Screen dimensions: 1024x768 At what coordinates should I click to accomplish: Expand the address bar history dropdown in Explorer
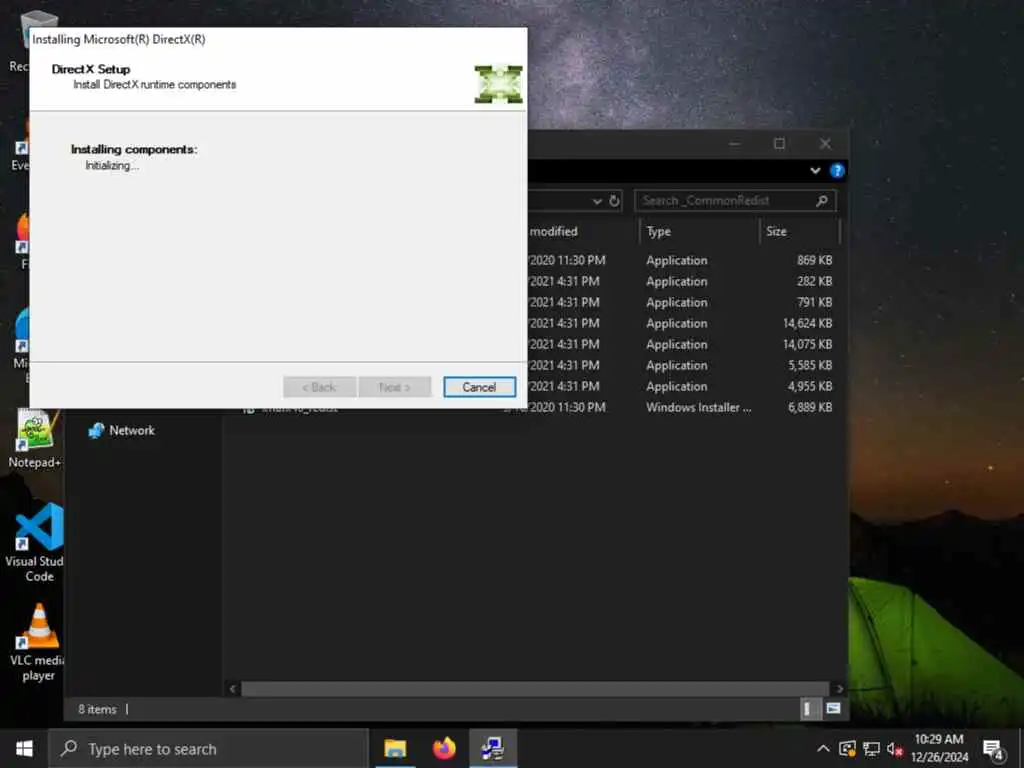click(597, 201)
